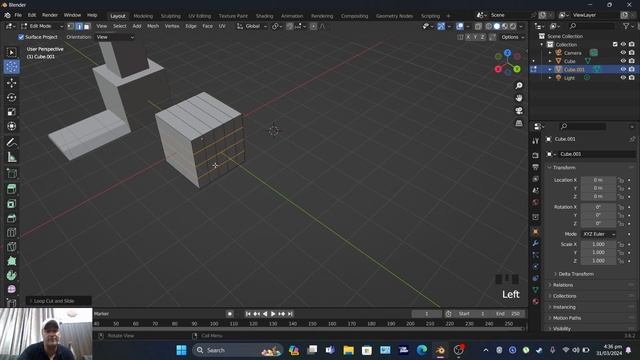Jump to the timeline's first frame
Image resolution: width=640 pixels, height=360 pixels.
click(248, 314)
